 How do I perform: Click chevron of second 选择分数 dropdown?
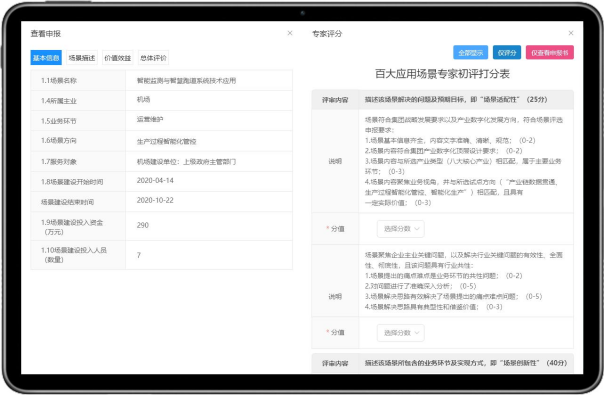[417, 333]
